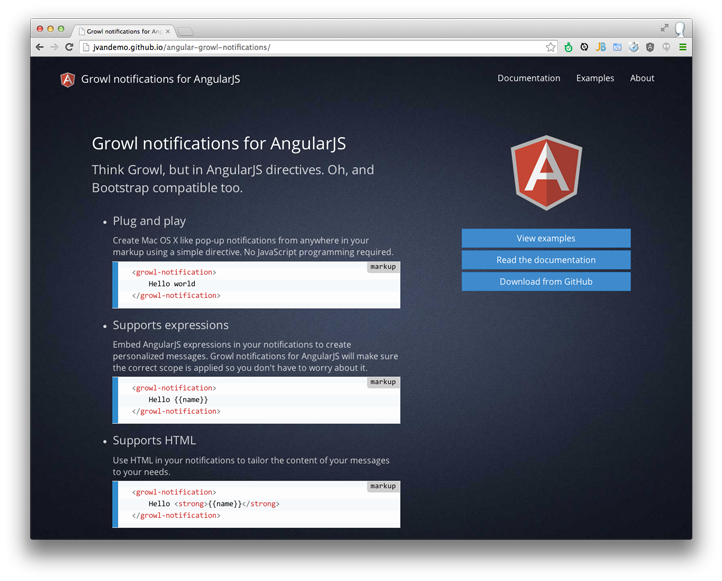Go forward with the browser arrow
Viewport: 722px width, 581px height.
(x=54, y=47)
